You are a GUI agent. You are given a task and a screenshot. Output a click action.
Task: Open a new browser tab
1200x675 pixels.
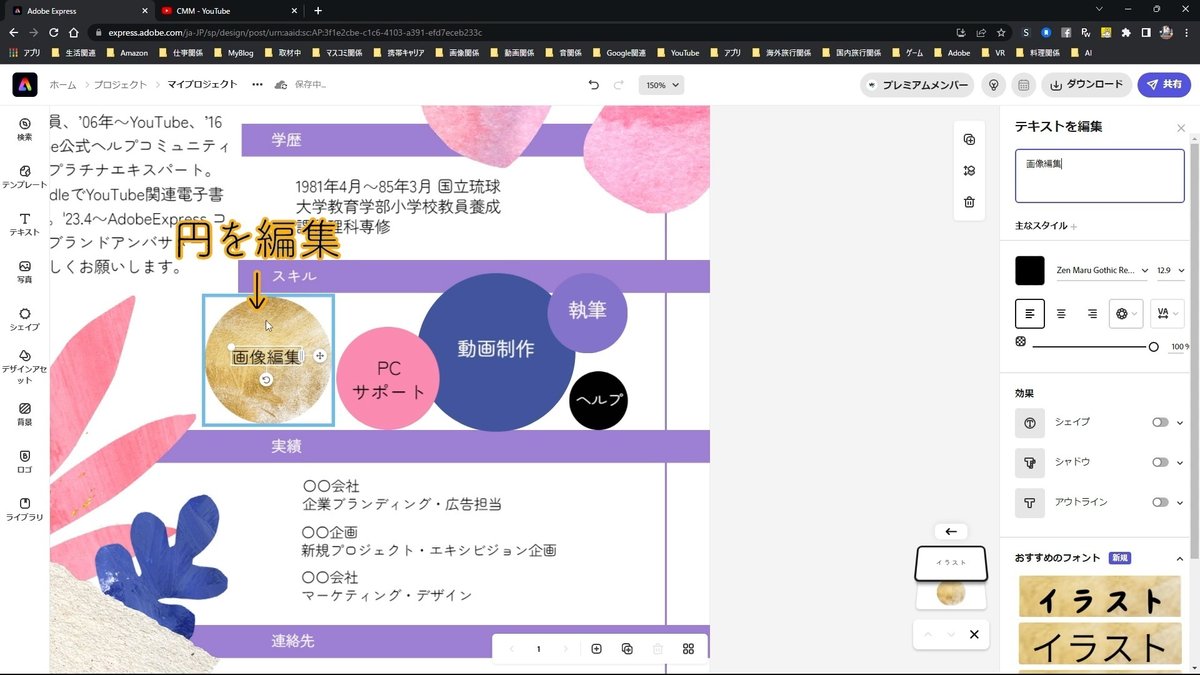(318, 10)
